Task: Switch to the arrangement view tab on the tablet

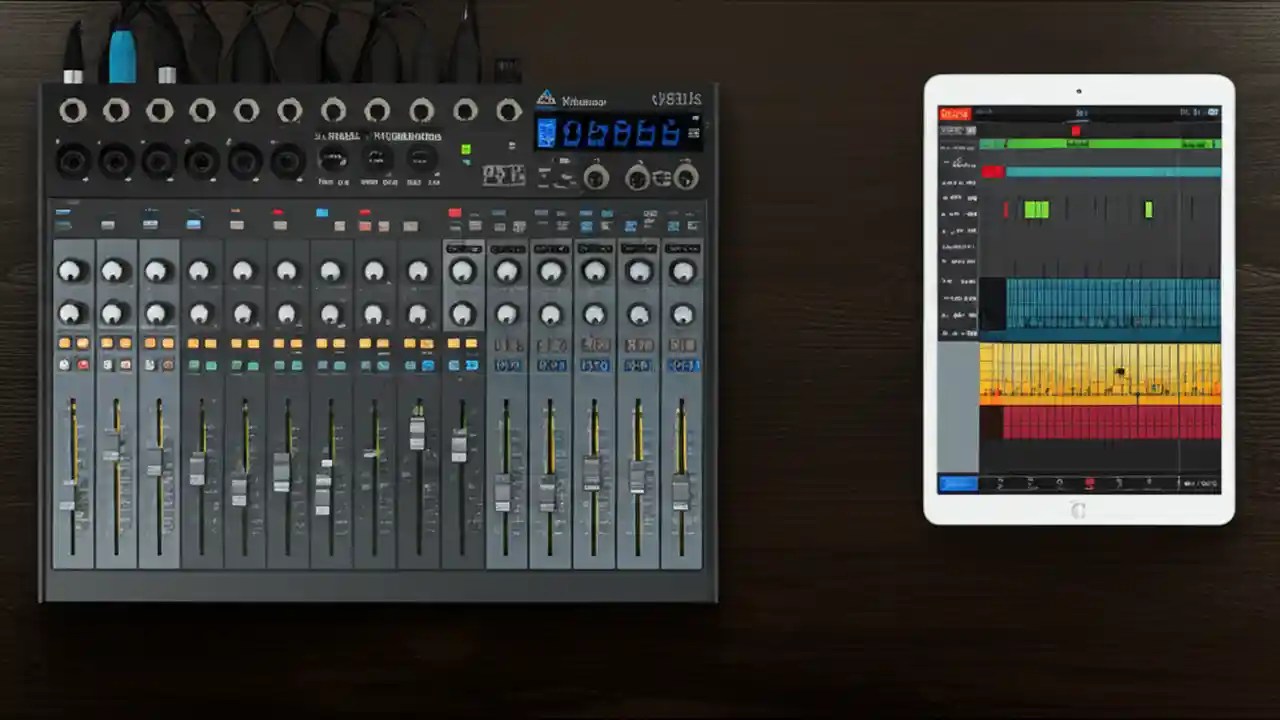Action: pyautogui.click(x=957, y=484)
